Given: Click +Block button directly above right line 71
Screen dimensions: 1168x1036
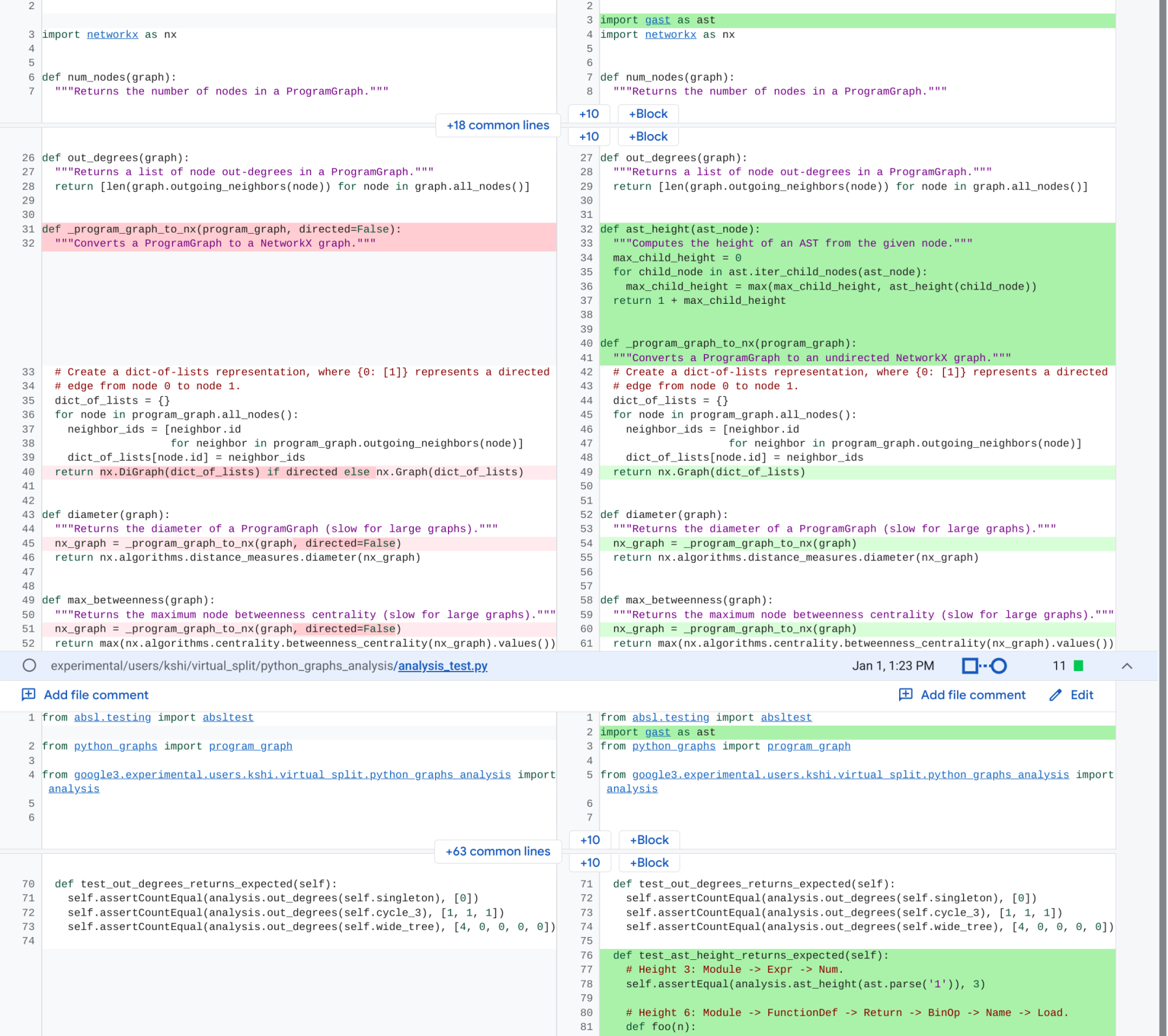Looking at the screenshot, I should pyautogui.click(x=649, y=863).
